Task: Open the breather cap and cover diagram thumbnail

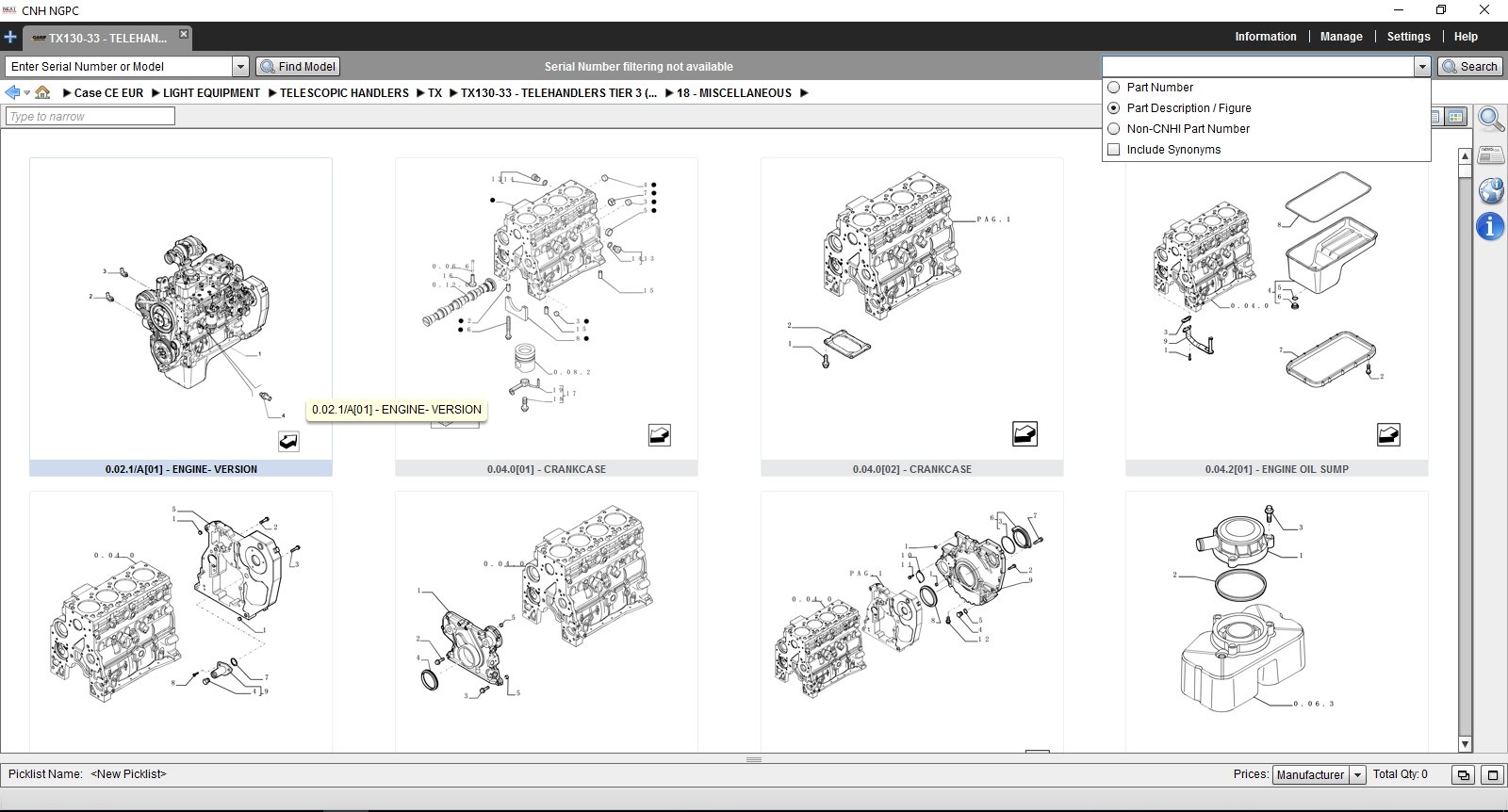Action: point(1277,622)
